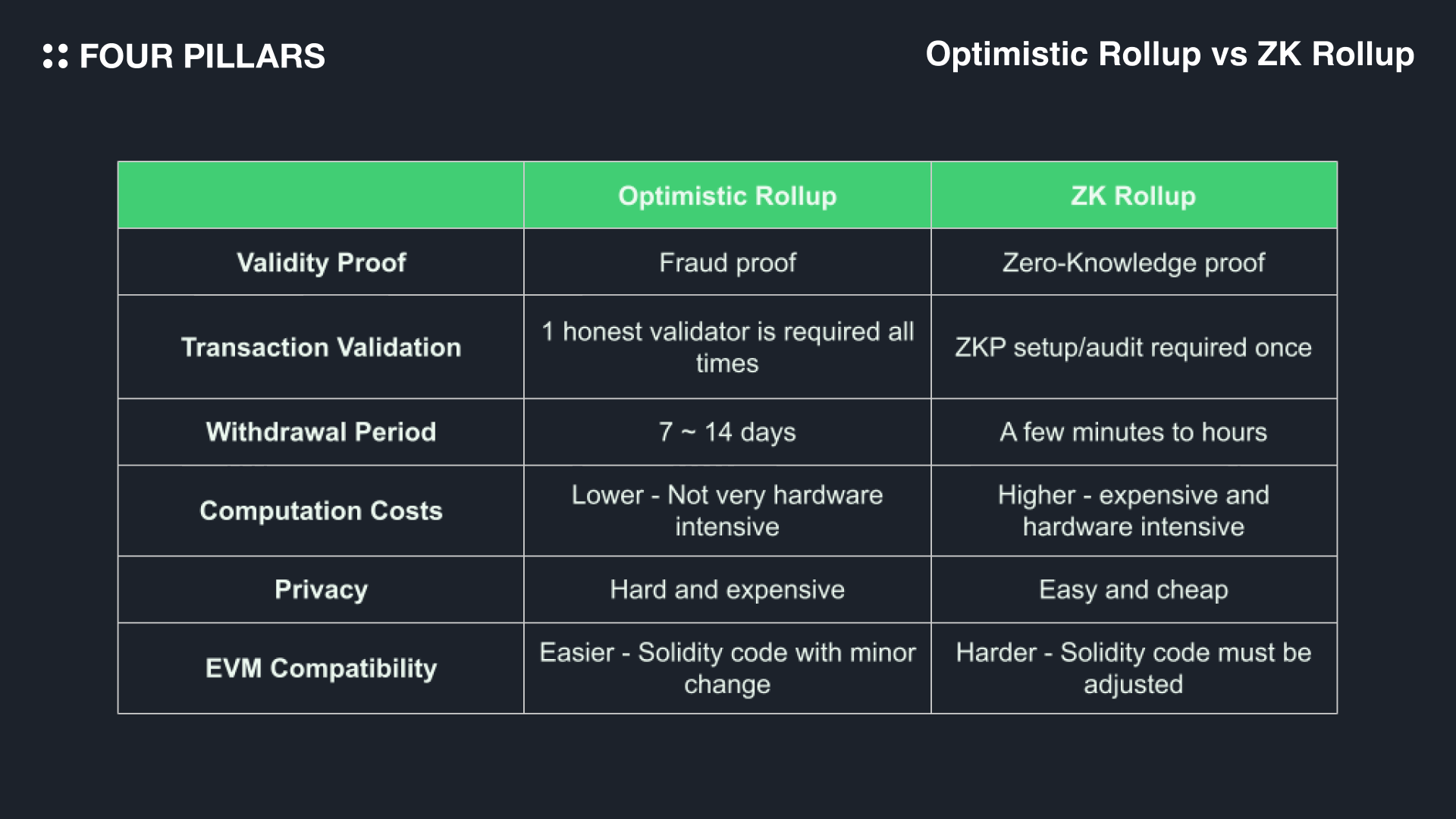1456x819 pixels.
Task: Select the 'Higher - expensive and hardware intensive' cell
Action: click(1133, 511)
